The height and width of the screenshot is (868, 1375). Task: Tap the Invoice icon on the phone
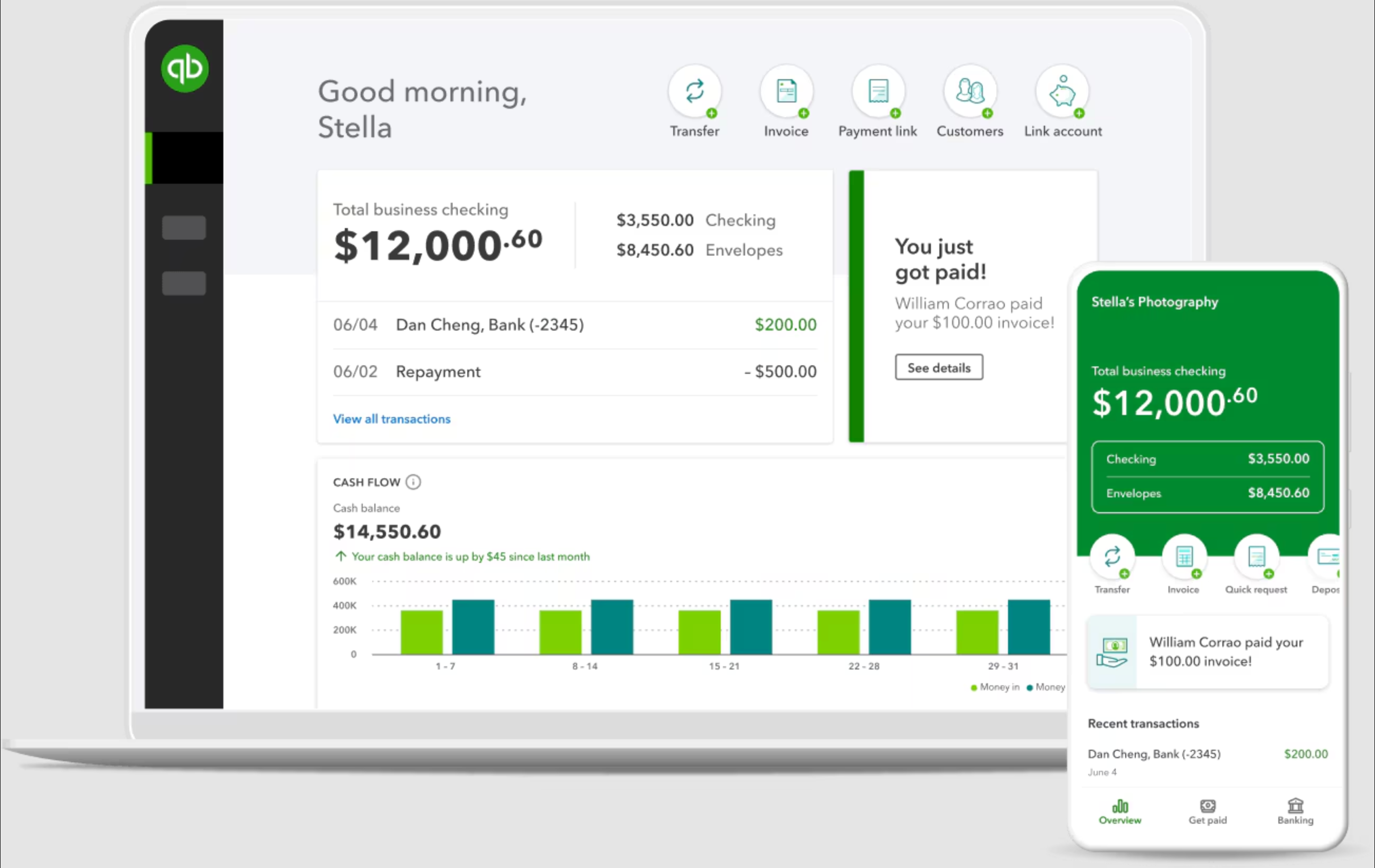1184,557
